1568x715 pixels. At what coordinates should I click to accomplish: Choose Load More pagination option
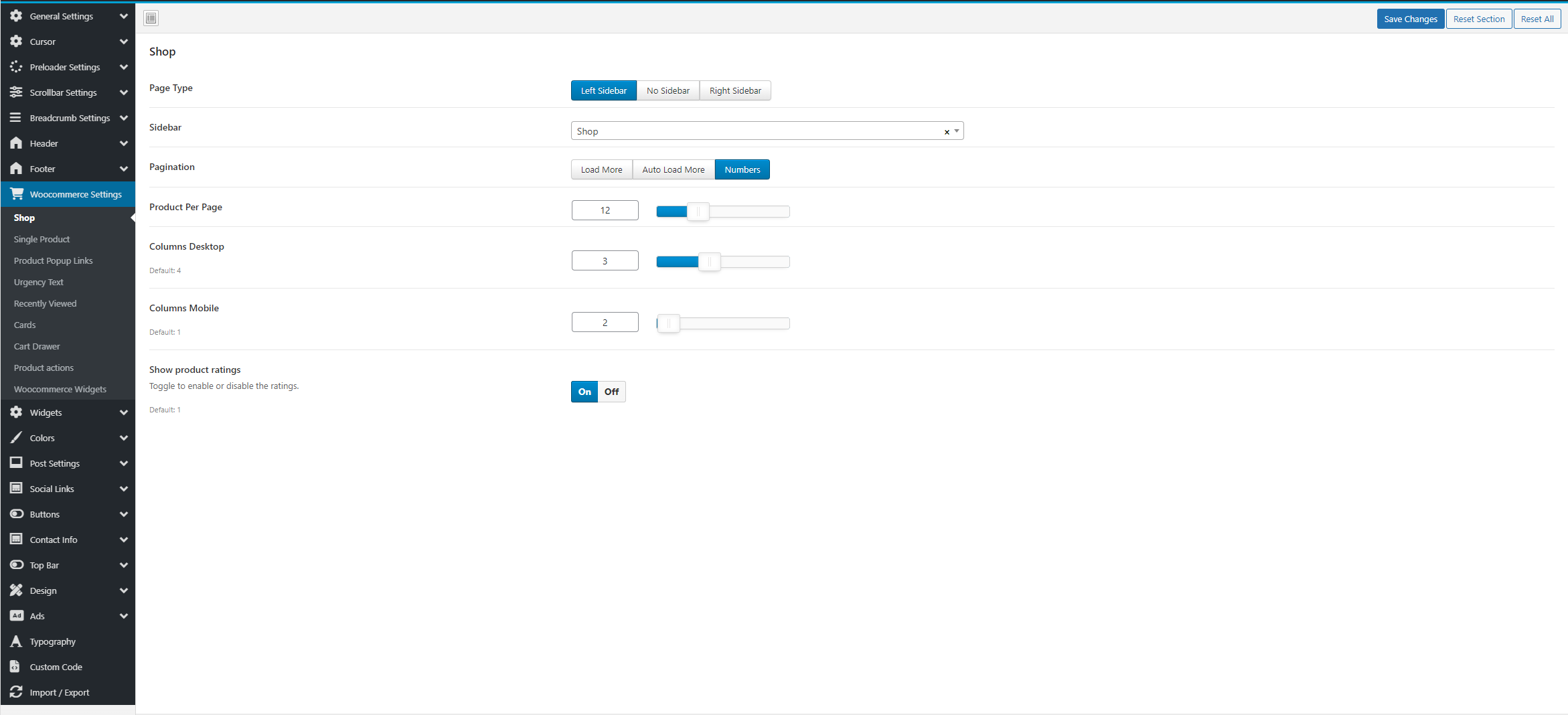[601, 169]
